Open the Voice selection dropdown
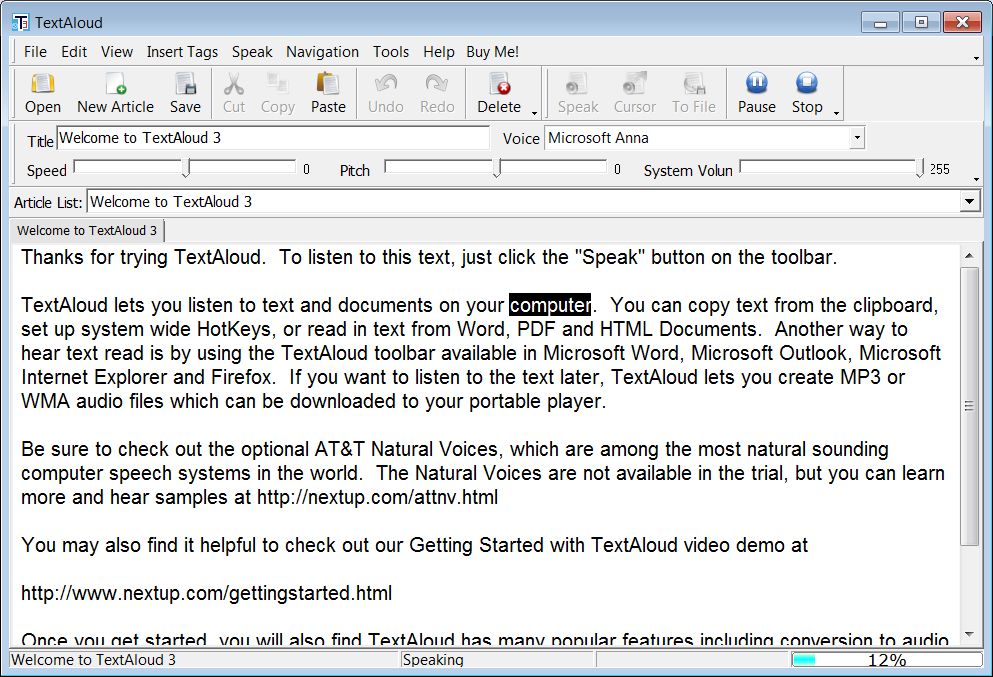The image size is (993, 677). [857, 138]
